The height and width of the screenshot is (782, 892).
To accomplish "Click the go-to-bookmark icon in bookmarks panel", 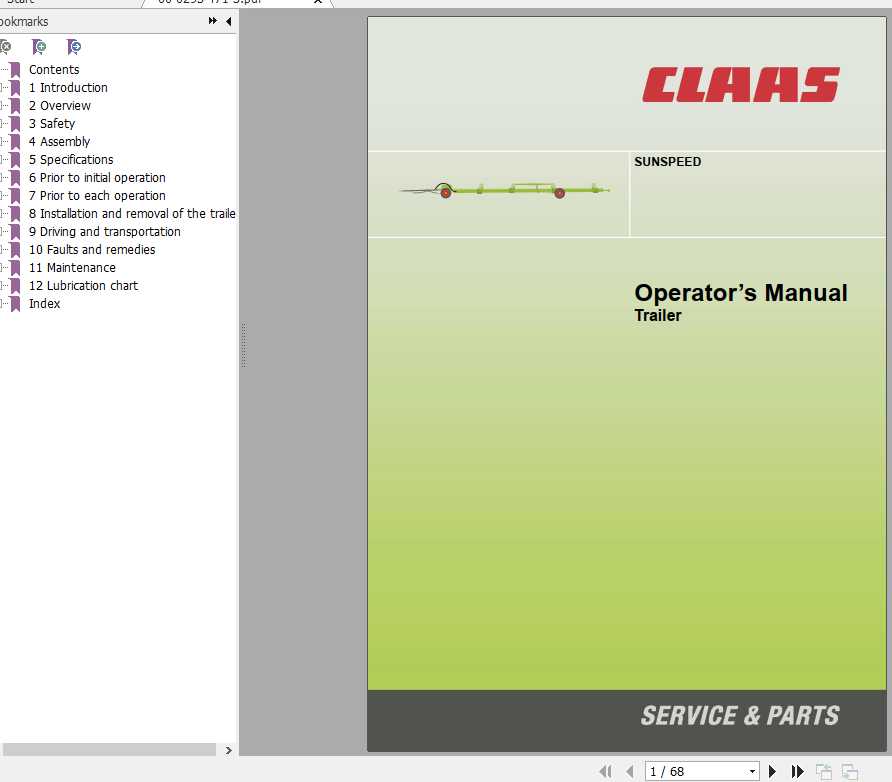I will coord(74,47).
